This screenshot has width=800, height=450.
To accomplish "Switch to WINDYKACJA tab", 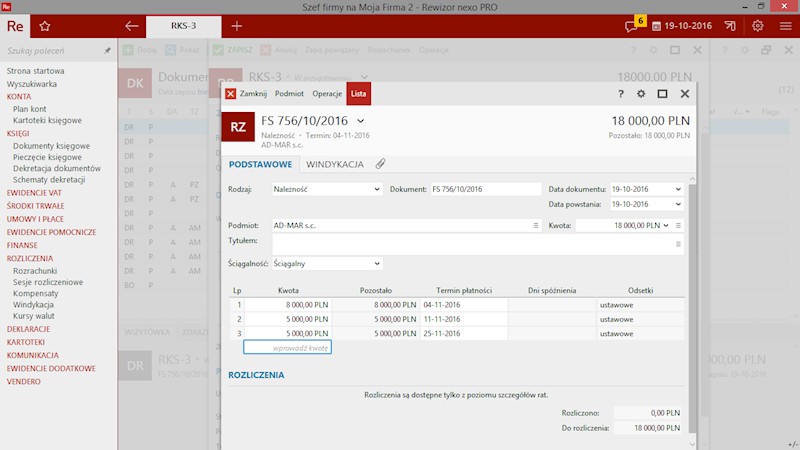I will tap(335, 164).
